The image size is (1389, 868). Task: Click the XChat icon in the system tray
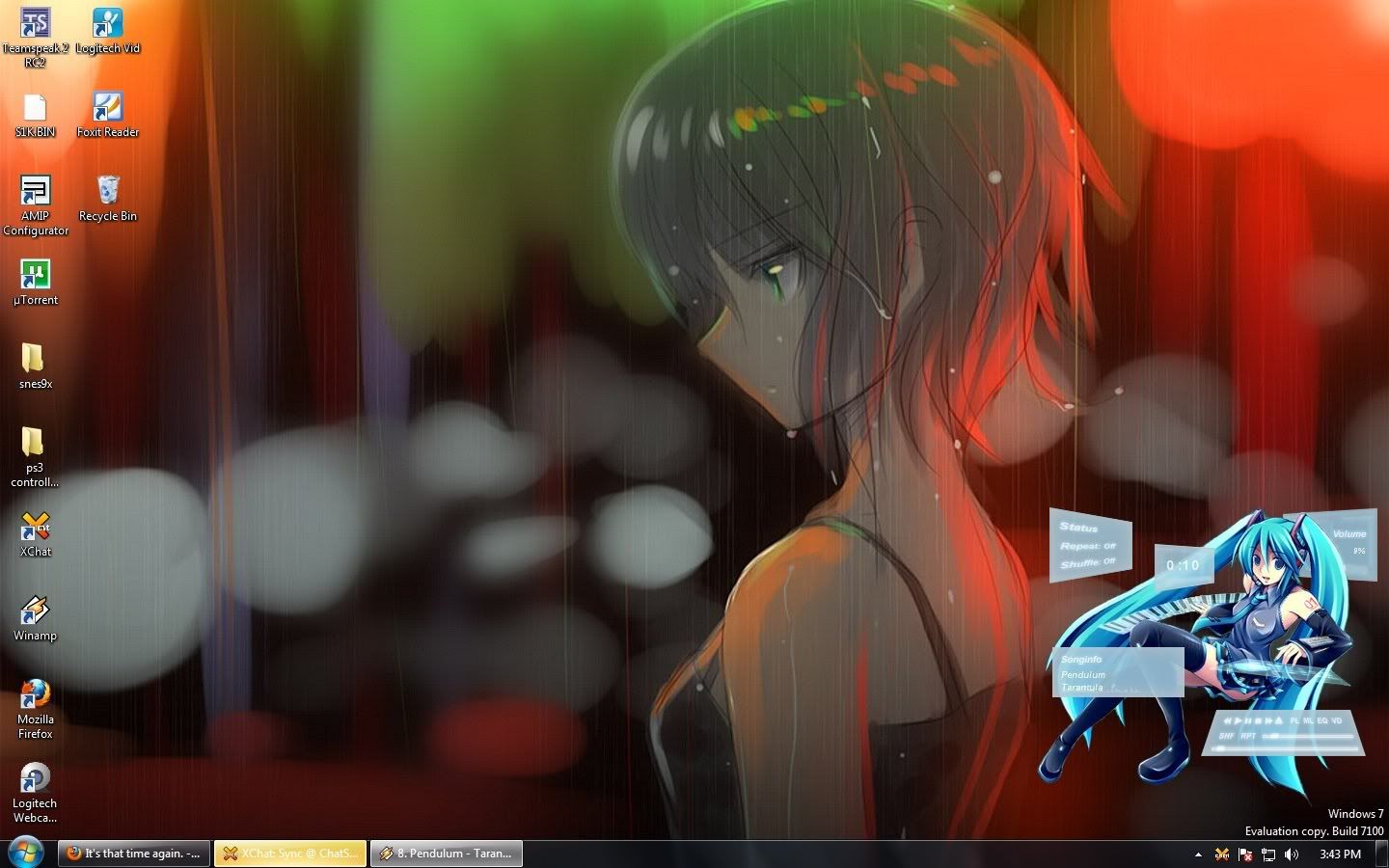pos(1222,854)
